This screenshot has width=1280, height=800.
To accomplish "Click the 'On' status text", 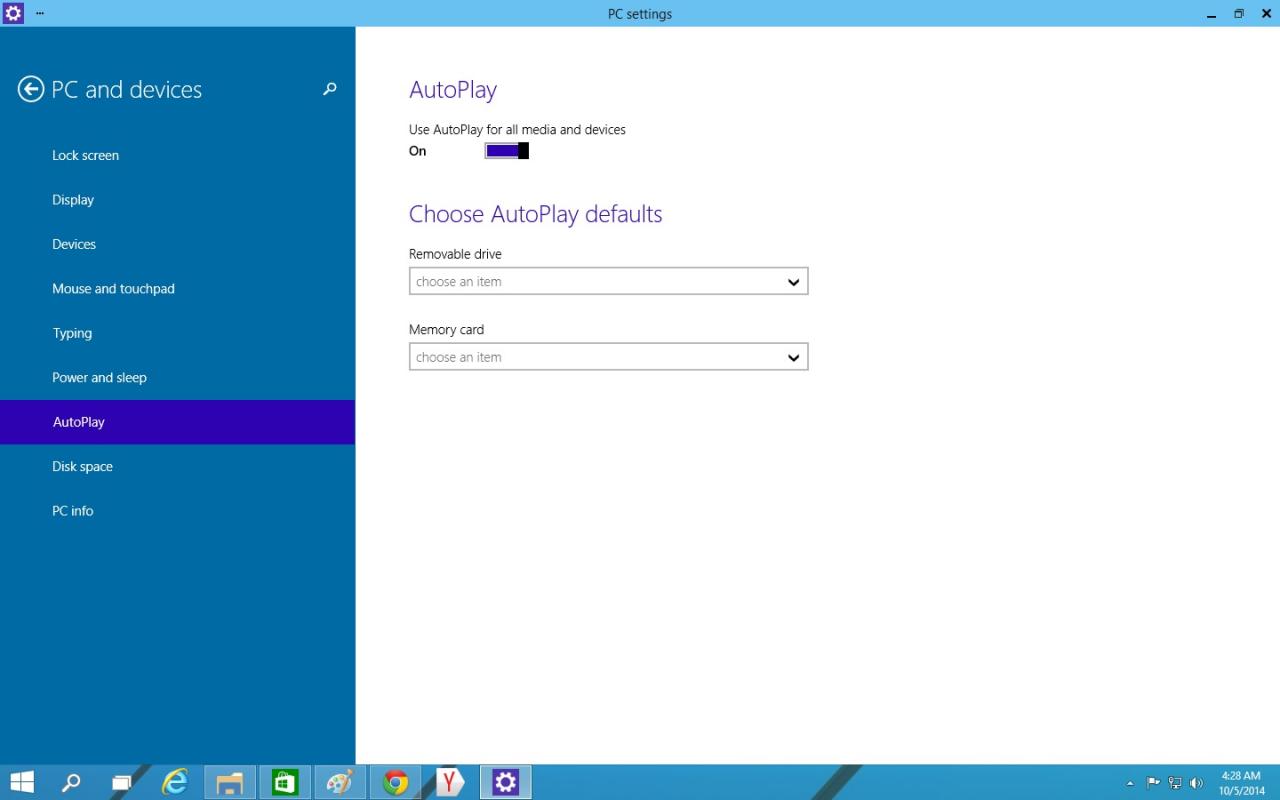I will click(x=417, y=151).
